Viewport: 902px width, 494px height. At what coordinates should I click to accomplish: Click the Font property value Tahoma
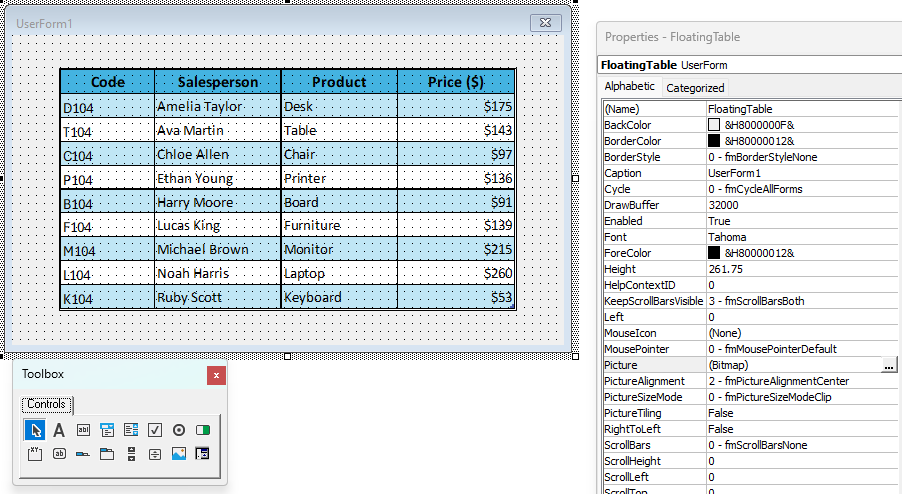[x=804, y=237]
